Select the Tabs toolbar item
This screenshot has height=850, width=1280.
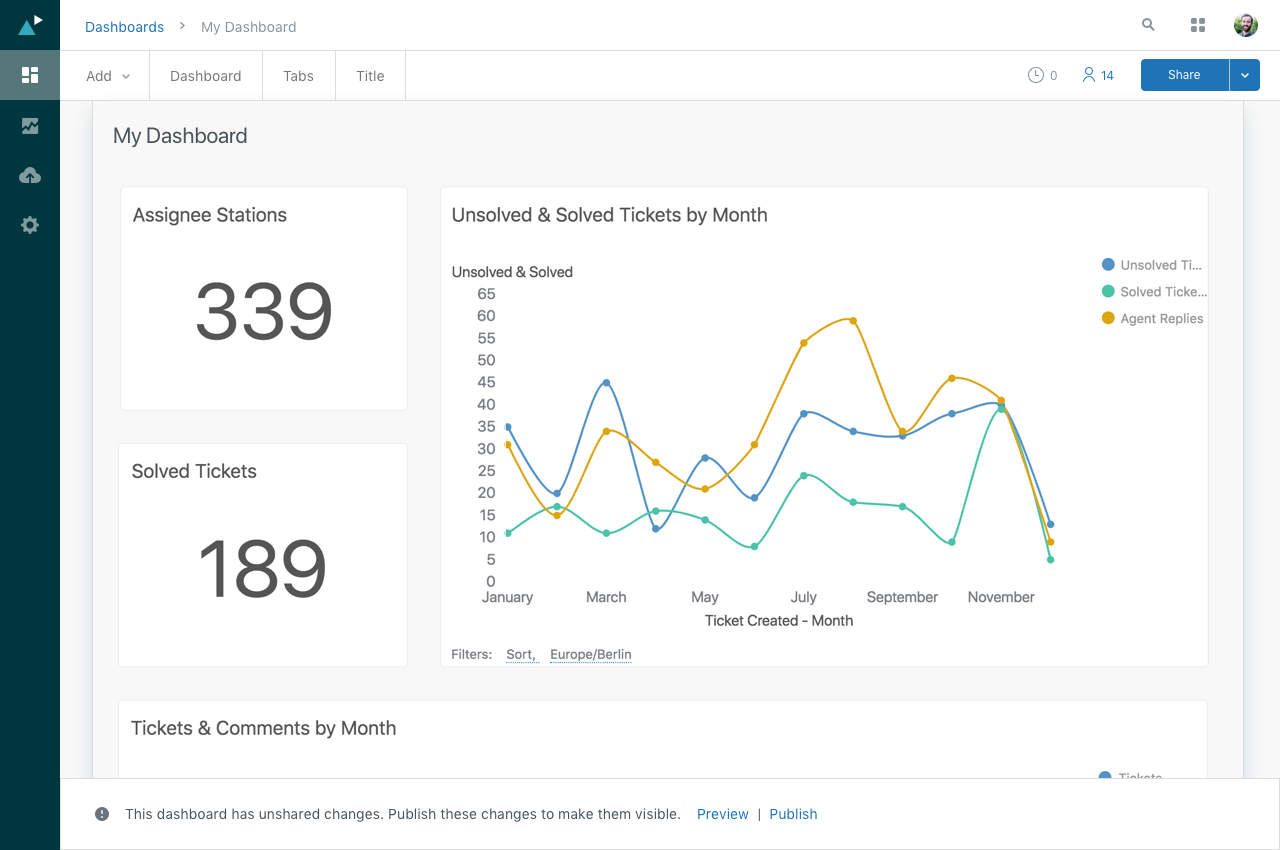click(298, 76)
